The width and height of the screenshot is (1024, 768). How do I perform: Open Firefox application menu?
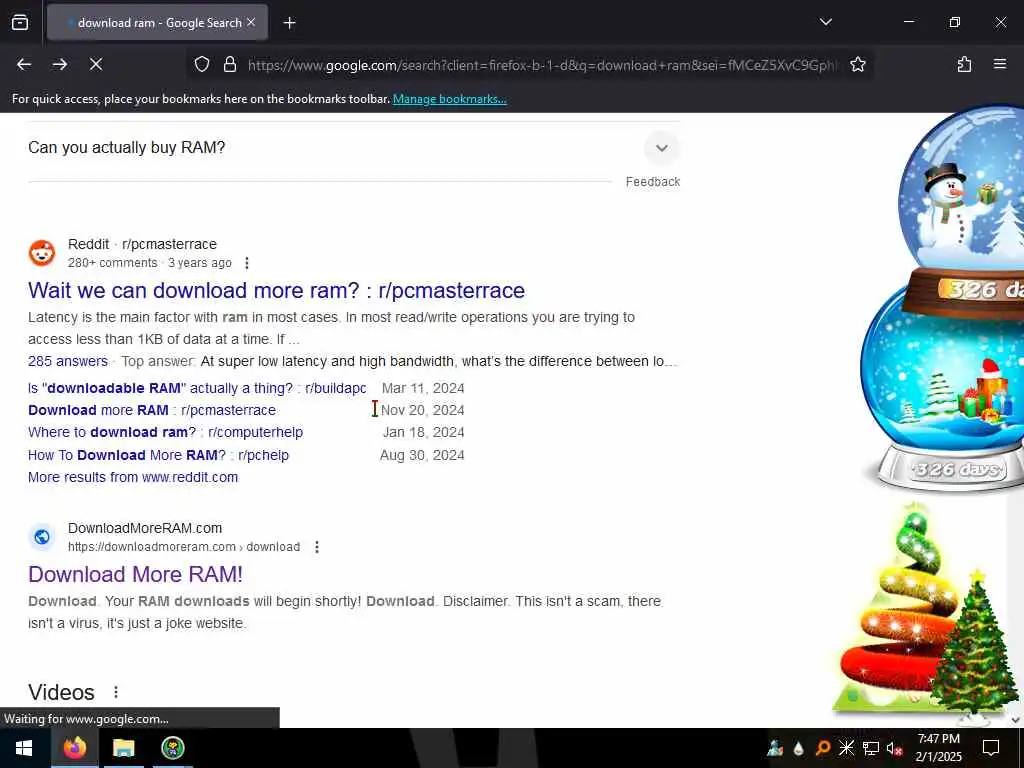(1000, 64)
